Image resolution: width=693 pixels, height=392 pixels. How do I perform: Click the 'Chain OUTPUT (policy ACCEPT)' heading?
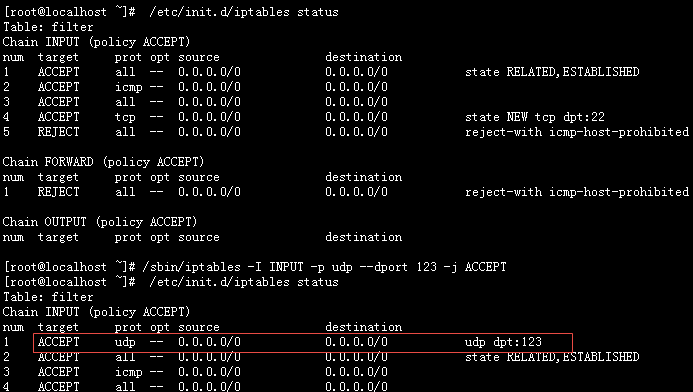point(100,222)
